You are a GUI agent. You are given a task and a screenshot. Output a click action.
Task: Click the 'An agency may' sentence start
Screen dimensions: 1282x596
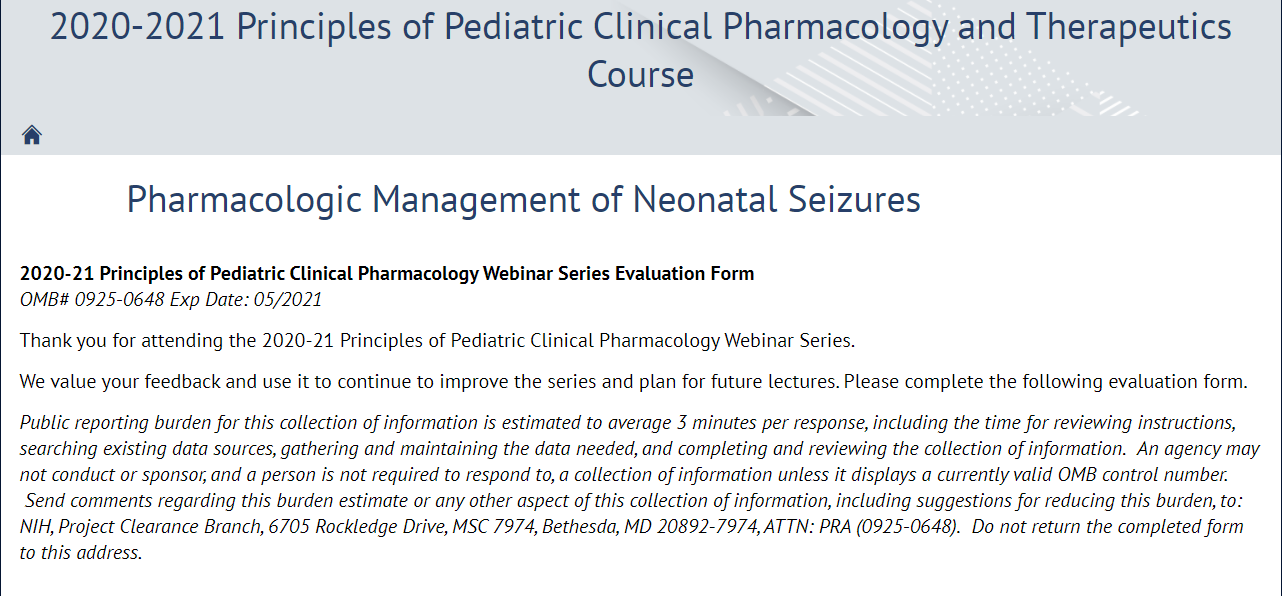coord(1197,449)
